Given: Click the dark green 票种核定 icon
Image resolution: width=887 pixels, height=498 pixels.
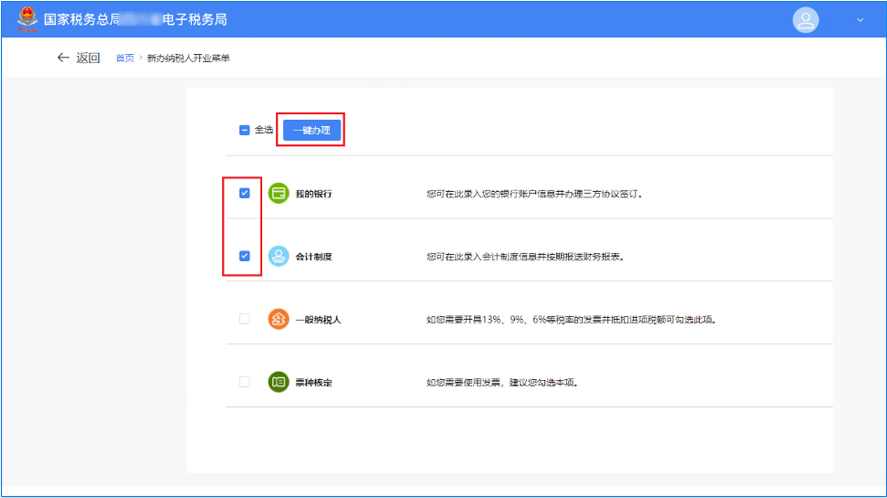Looking at the screenshot, I should pyautogui.click(x=279, y=382).
